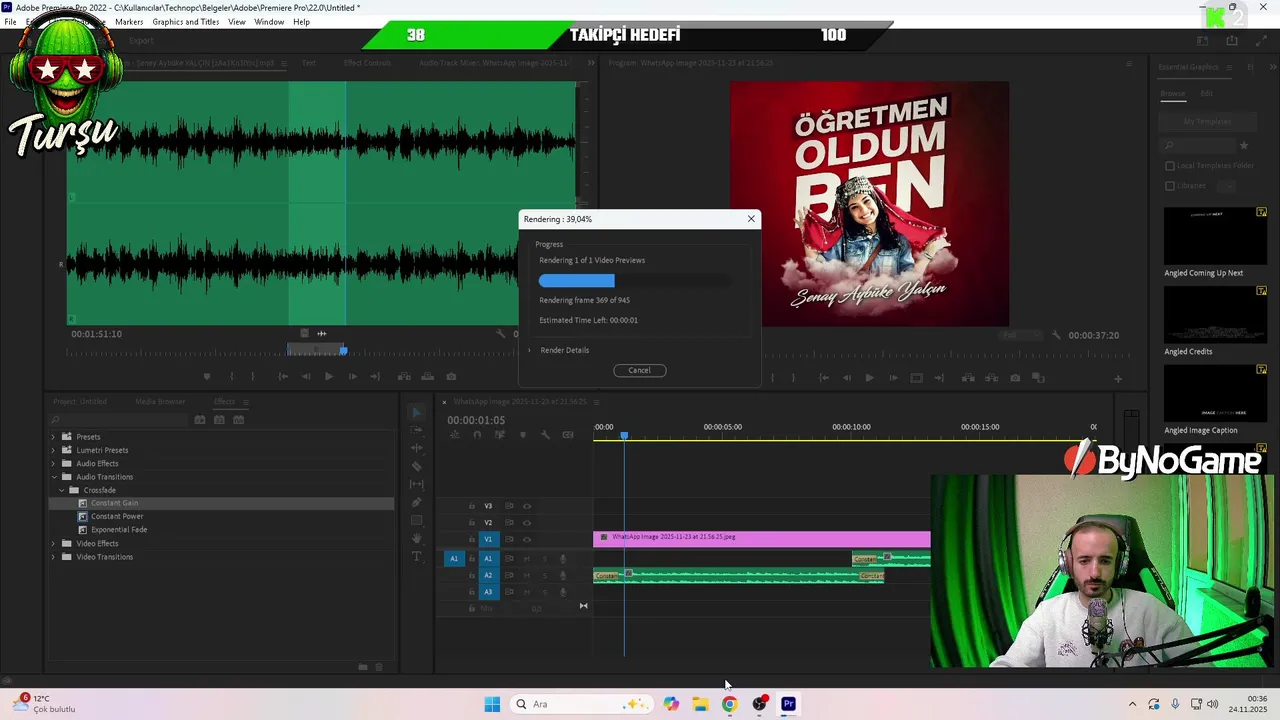Open Chrome from the taskbar
Viewport: 1280px width, 720px height.
(x=729, y=704)
